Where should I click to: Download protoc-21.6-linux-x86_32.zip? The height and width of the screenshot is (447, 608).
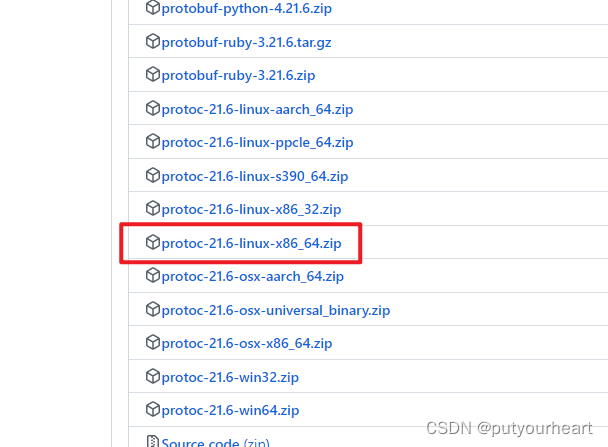coord(251,209)
